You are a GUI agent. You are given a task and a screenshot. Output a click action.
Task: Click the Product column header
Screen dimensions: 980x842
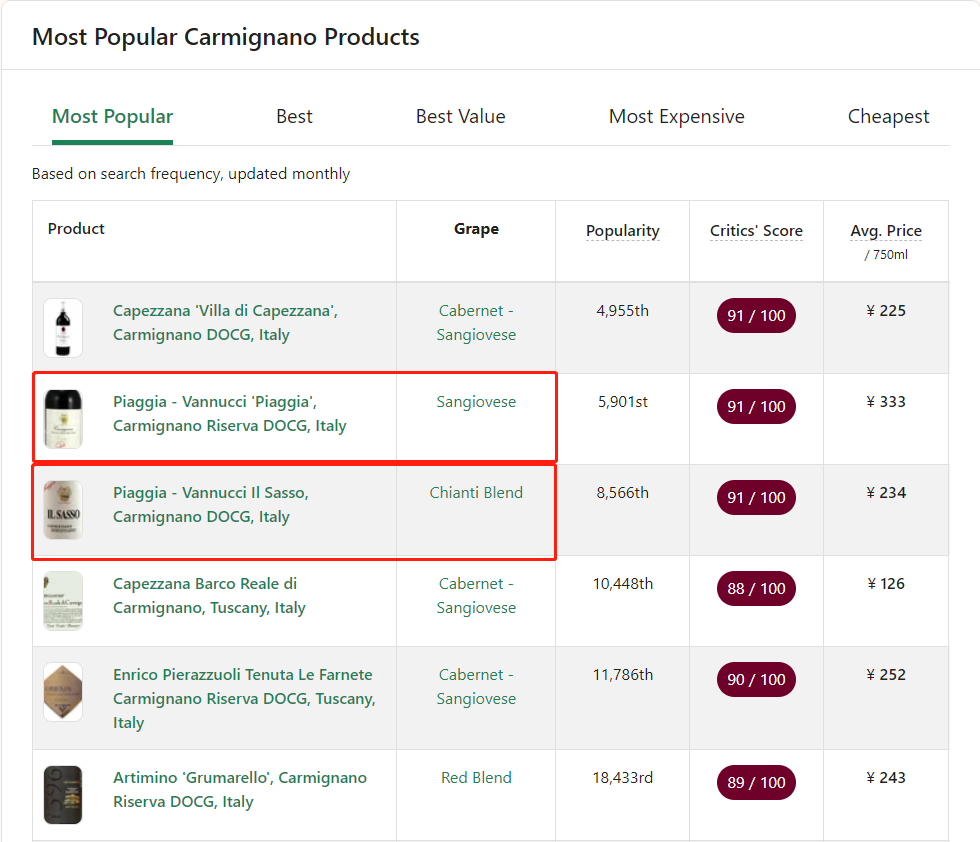[x=76, y=229]
